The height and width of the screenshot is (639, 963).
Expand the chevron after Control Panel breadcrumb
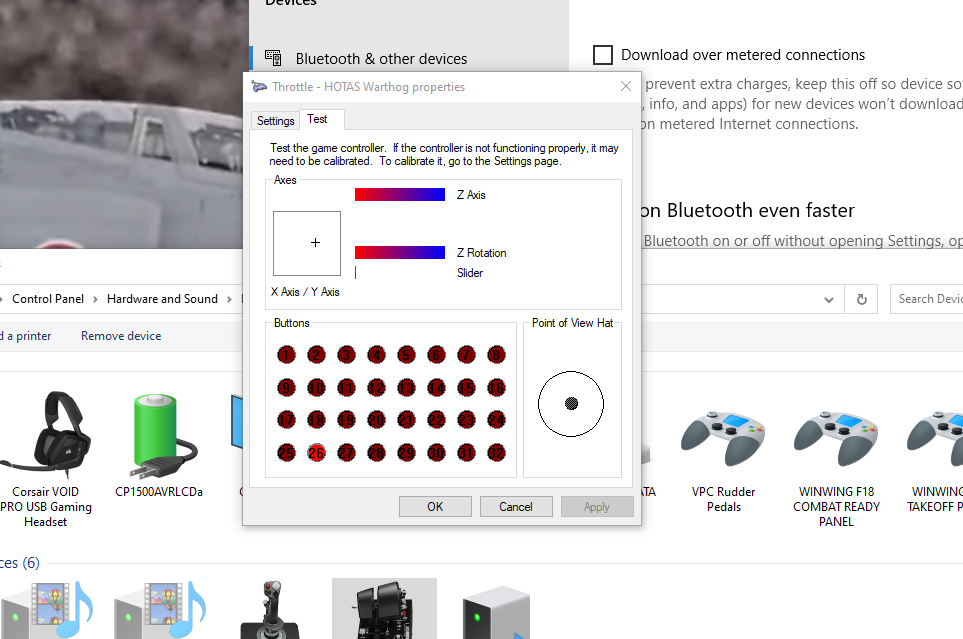(95, 299)
